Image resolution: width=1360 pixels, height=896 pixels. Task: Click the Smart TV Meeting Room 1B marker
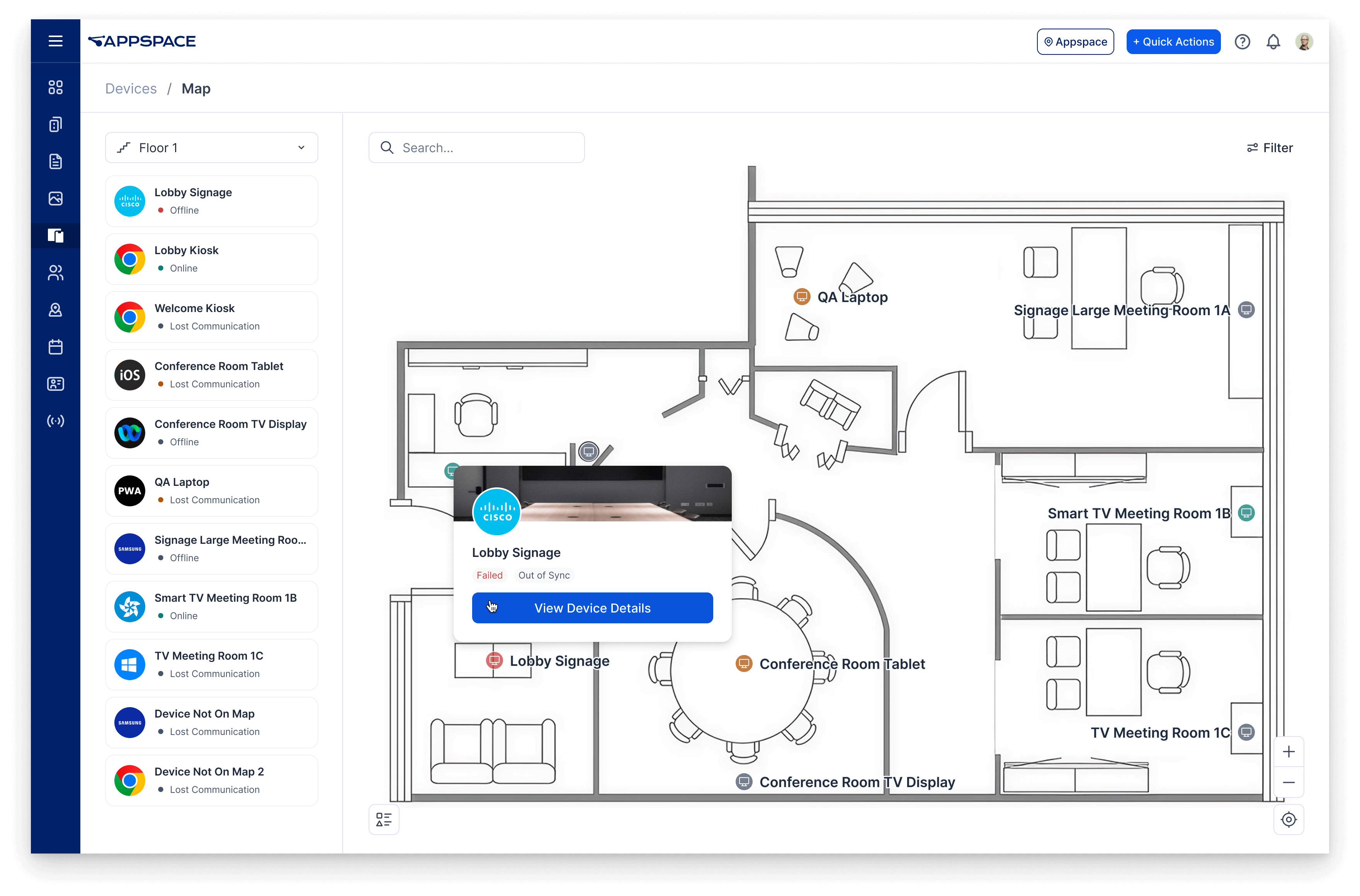pos(1246,512)
